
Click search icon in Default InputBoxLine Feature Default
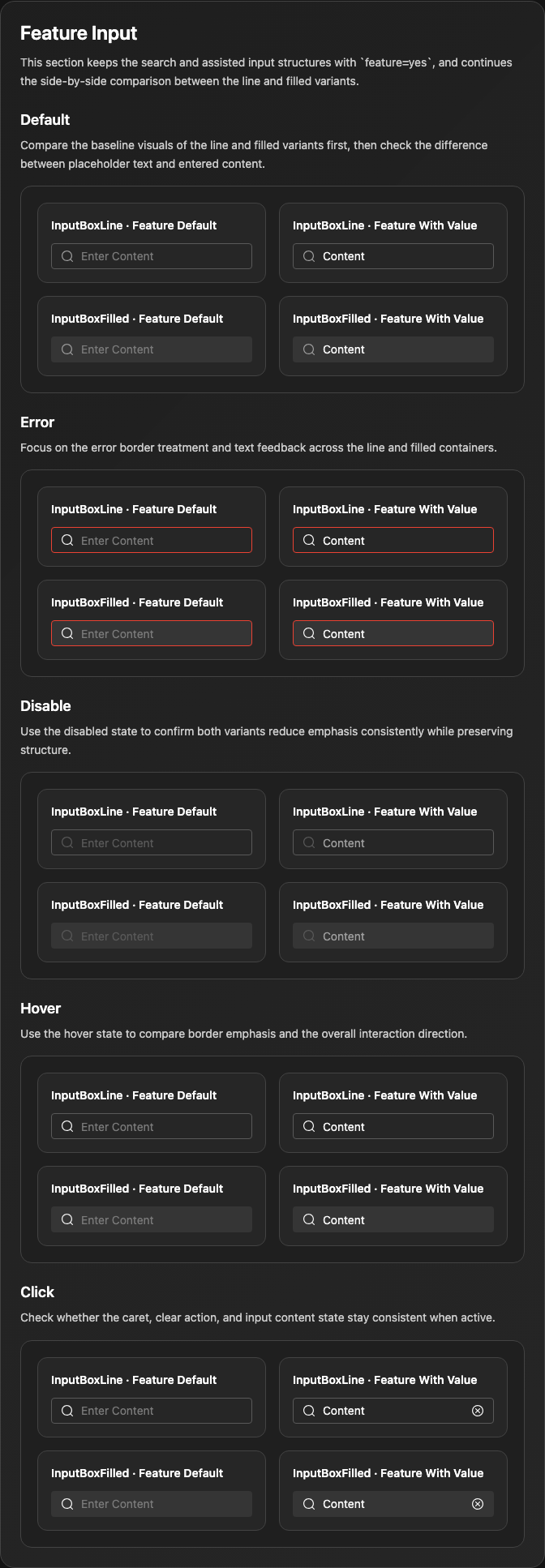[x=67, y=256]
